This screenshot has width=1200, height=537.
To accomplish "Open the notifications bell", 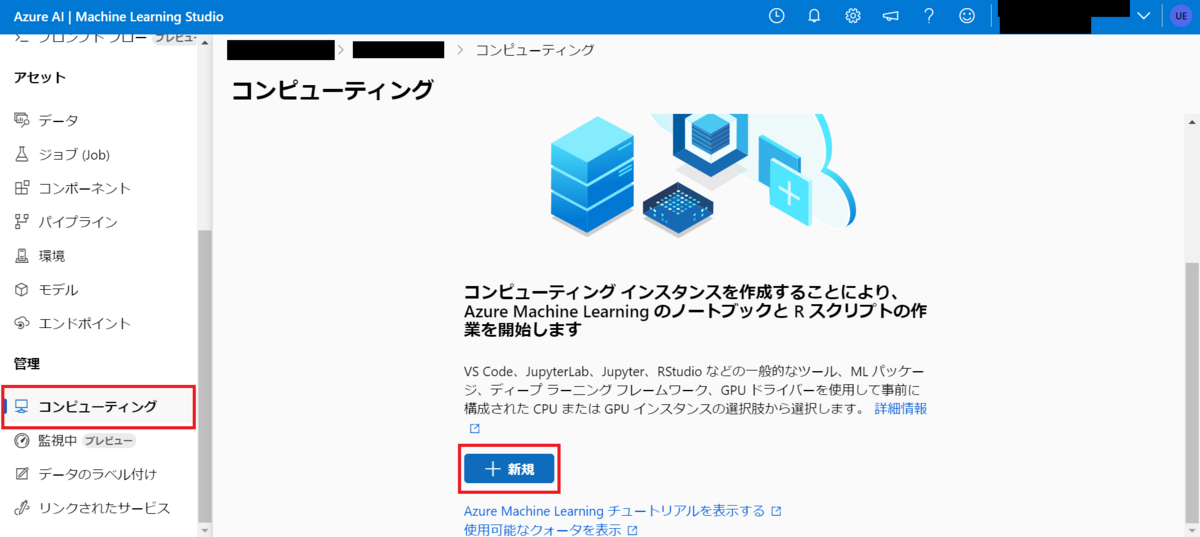I will tap(814, 16).
